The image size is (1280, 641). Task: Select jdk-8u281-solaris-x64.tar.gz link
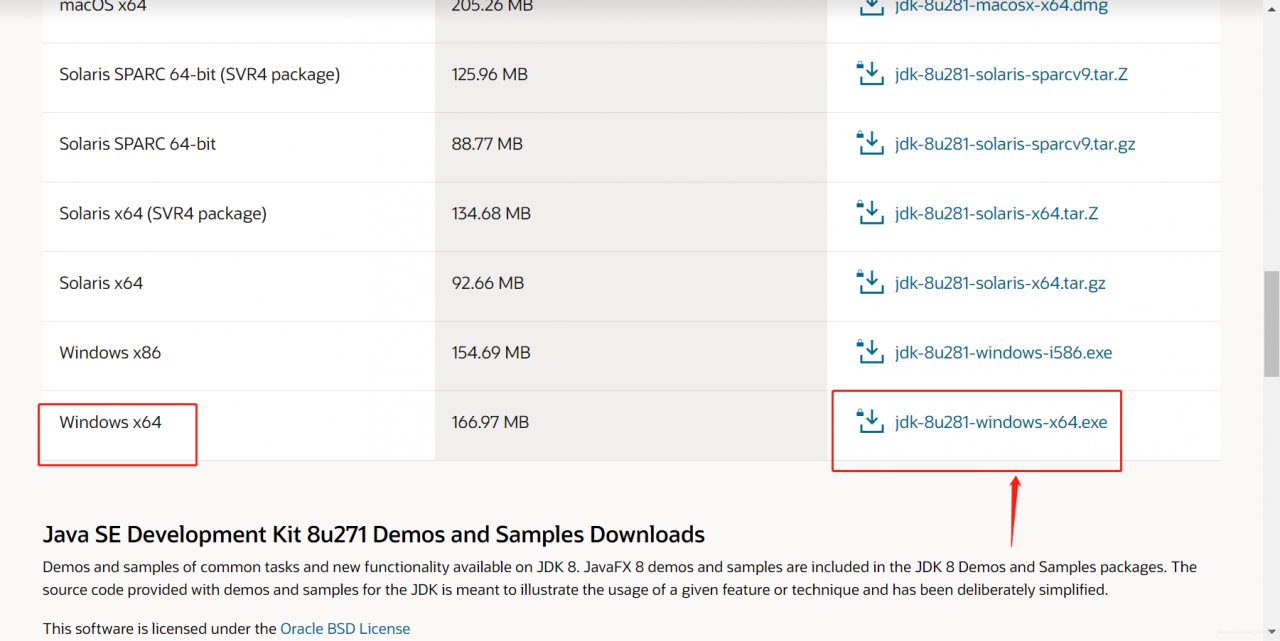1000,283
